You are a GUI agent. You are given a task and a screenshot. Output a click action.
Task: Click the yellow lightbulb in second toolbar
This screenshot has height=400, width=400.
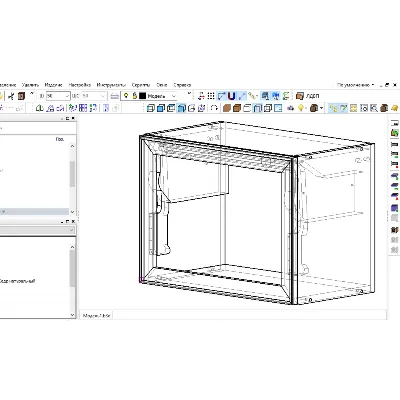pos(301,108)
